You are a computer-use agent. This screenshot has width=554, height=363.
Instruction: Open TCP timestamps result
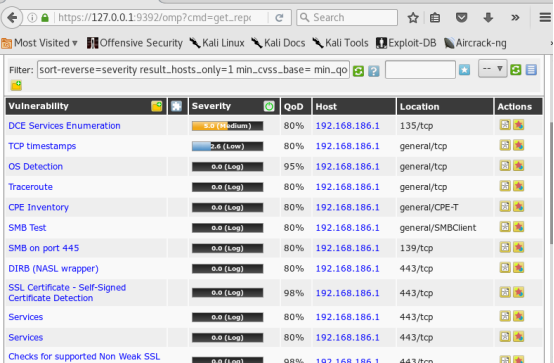click(42, 146)
